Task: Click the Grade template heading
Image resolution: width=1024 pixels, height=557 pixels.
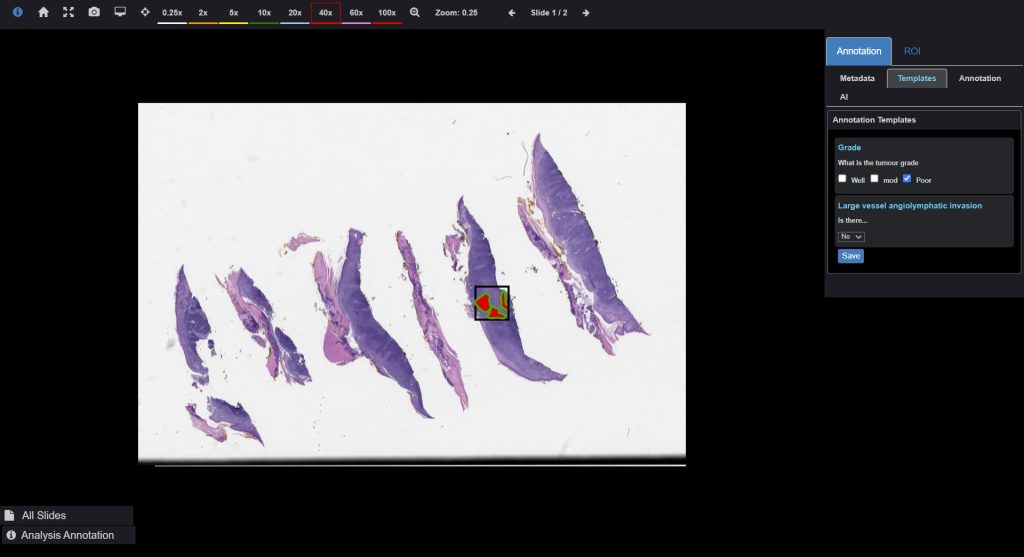Action: (x=849, y=148)
